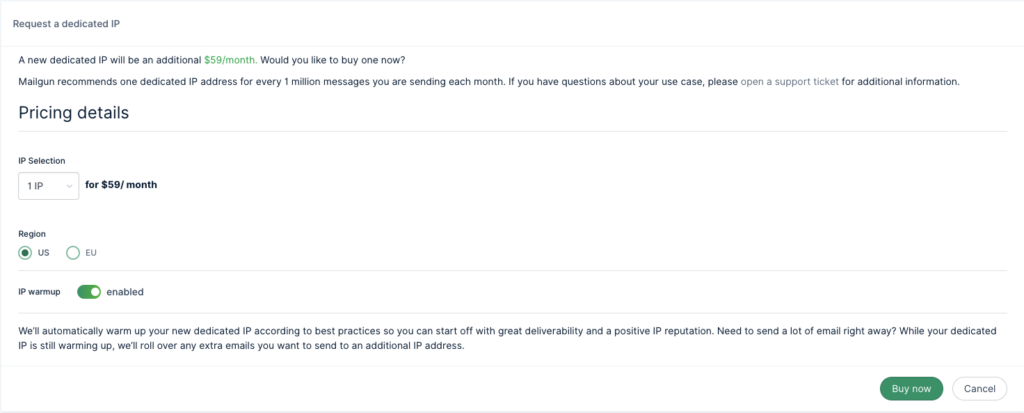1024x413 pixels.
Task: Click the green $59/month price text
Action: pyautogui.click(x=231, y=60)
